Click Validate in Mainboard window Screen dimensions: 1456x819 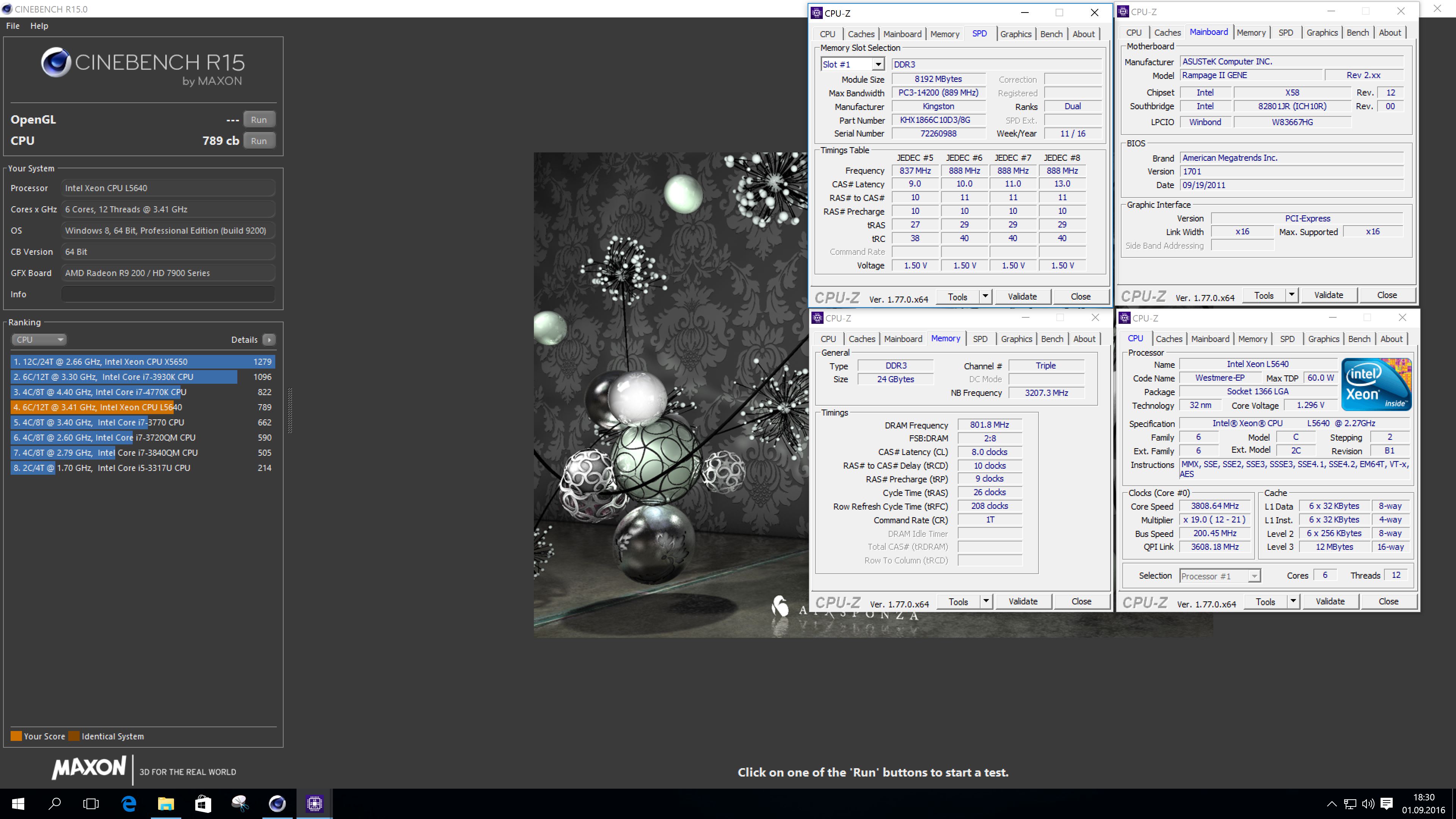[x=1328, y=295]
